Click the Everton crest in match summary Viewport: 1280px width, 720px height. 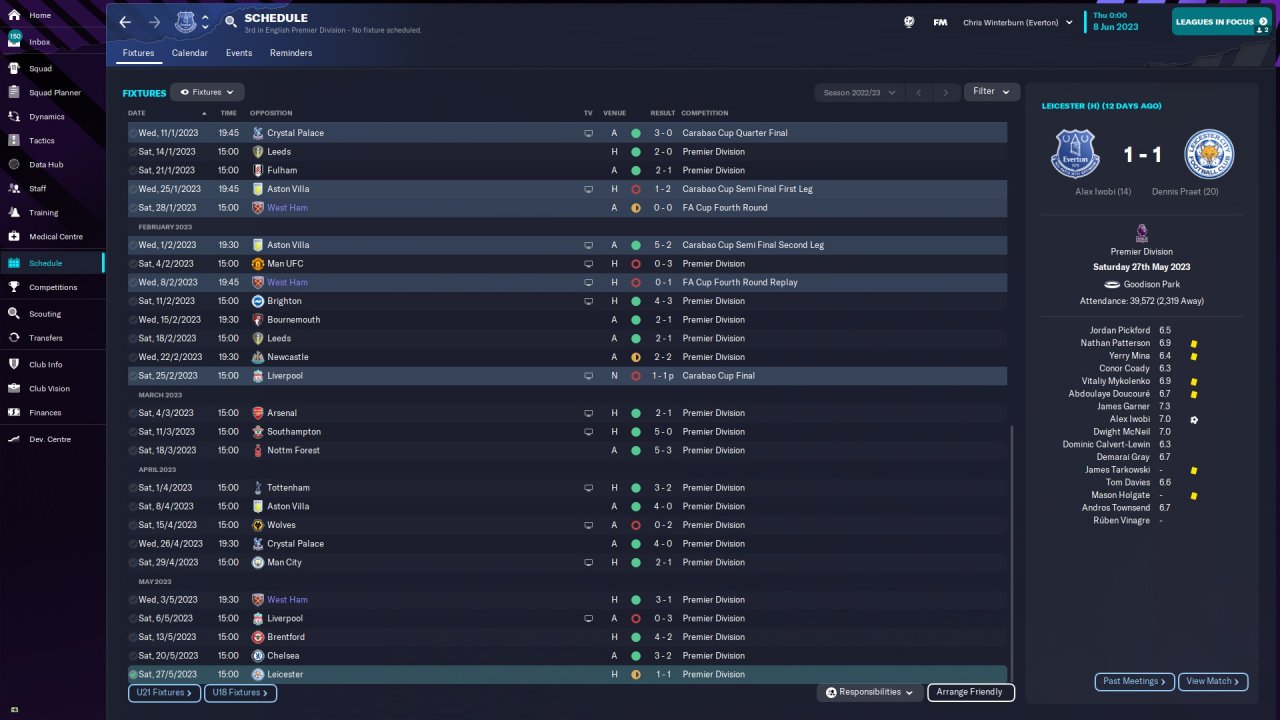tap(1076, 154)
